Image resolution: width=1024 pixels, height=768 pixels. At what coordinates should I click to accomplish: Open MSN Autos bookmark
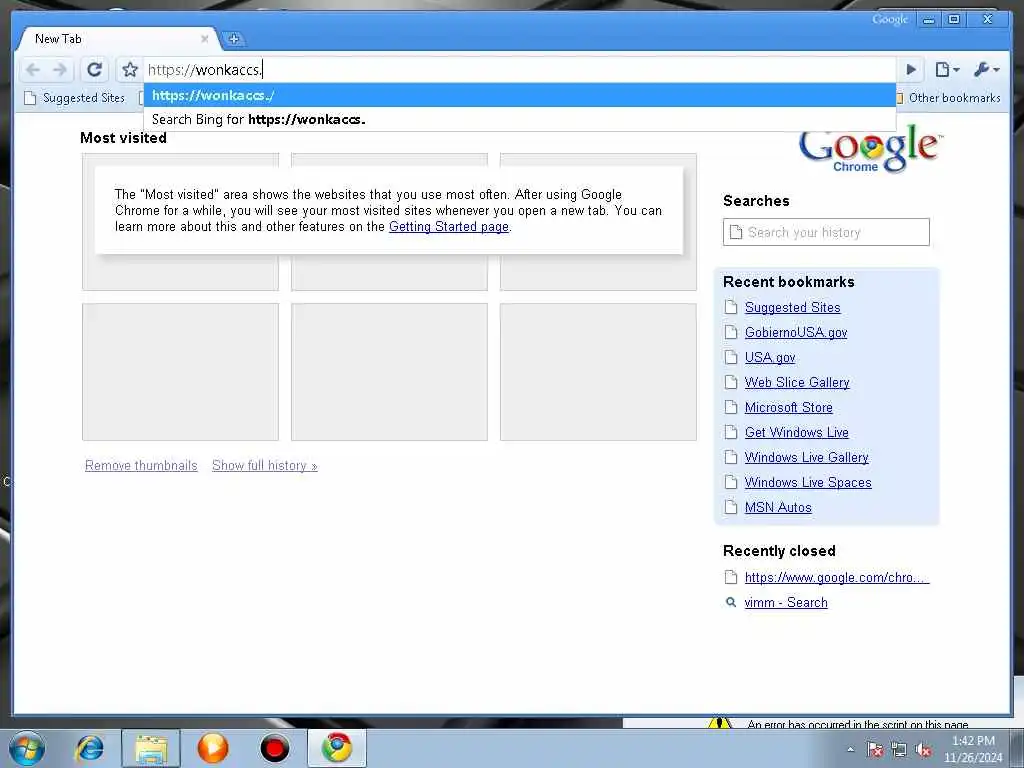(x=778, y=507)
